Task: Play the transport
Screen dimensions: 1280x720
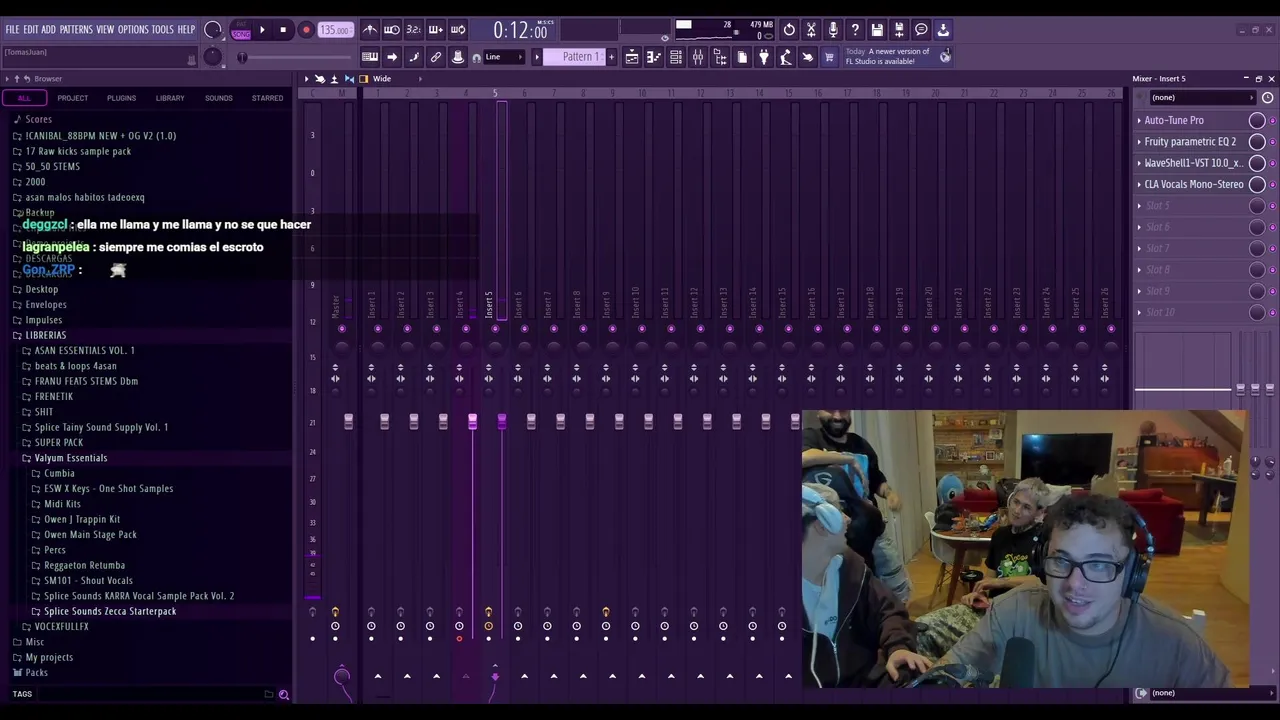Action: pyautogui.click(x=262, y=30)
